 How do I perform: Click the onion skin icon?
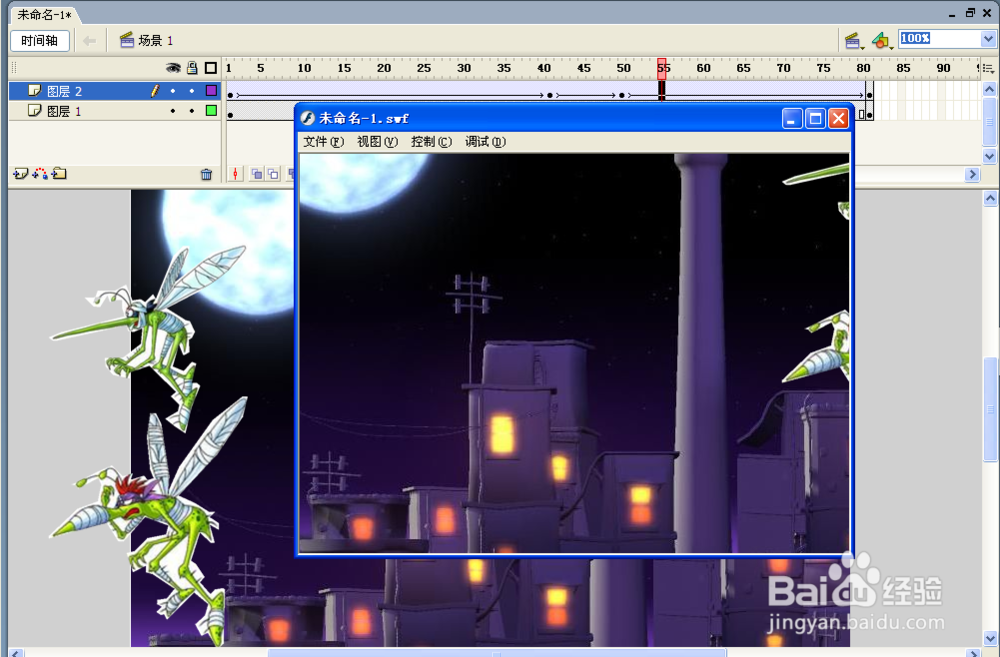[256, 174]
